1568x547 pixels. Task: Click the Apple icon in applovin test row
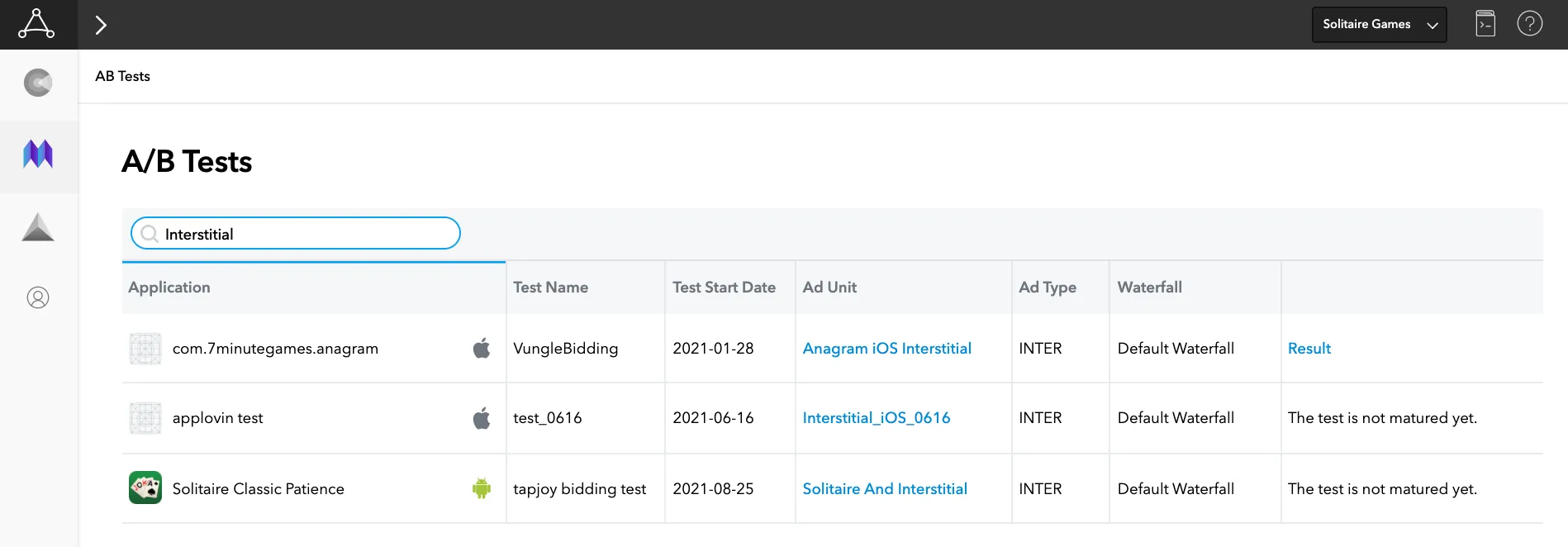[x=482, y=418]
